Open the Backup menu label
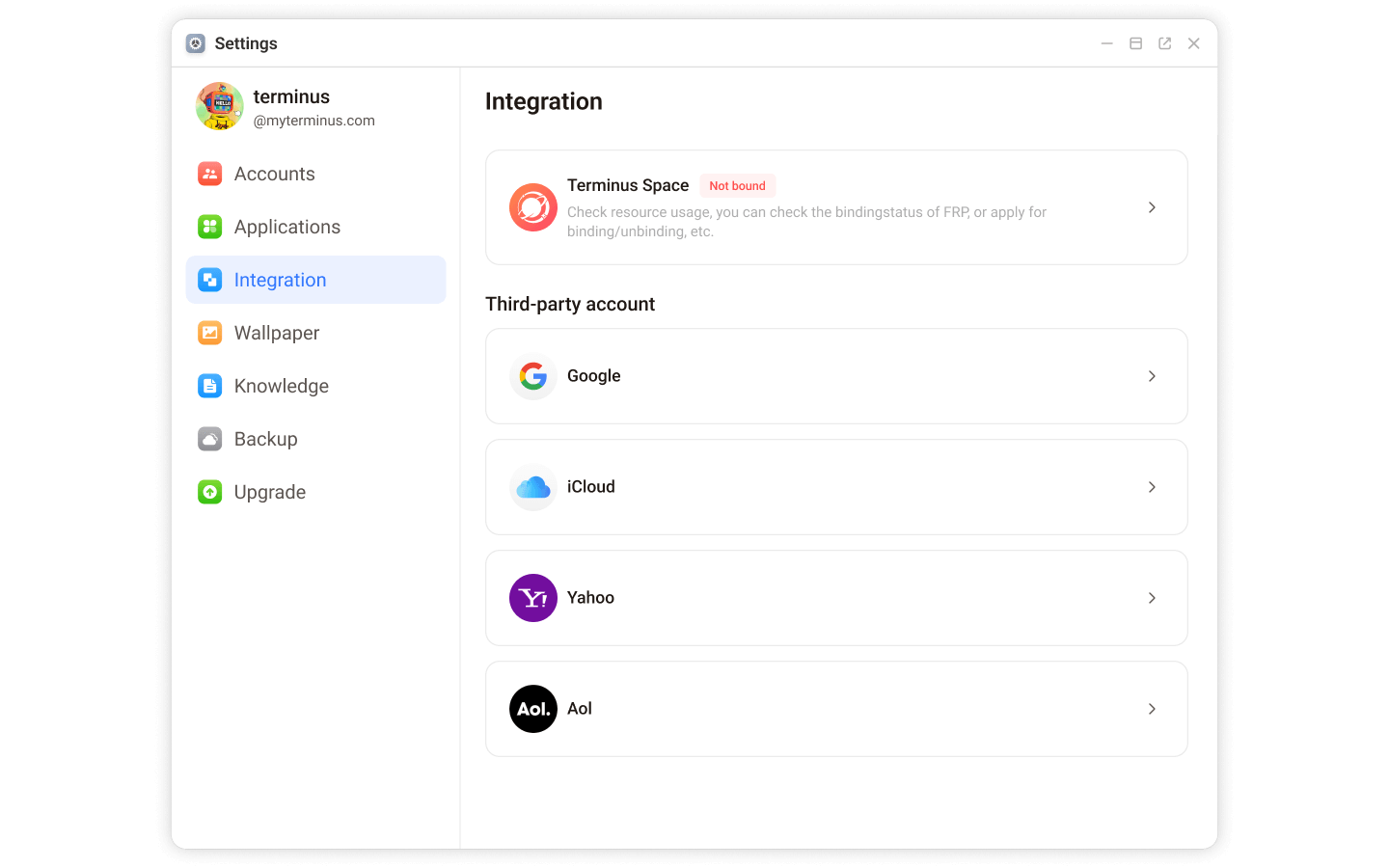The width and height of the screenshot is (1389, 868). pyautogui.click(x=266, y=440)
